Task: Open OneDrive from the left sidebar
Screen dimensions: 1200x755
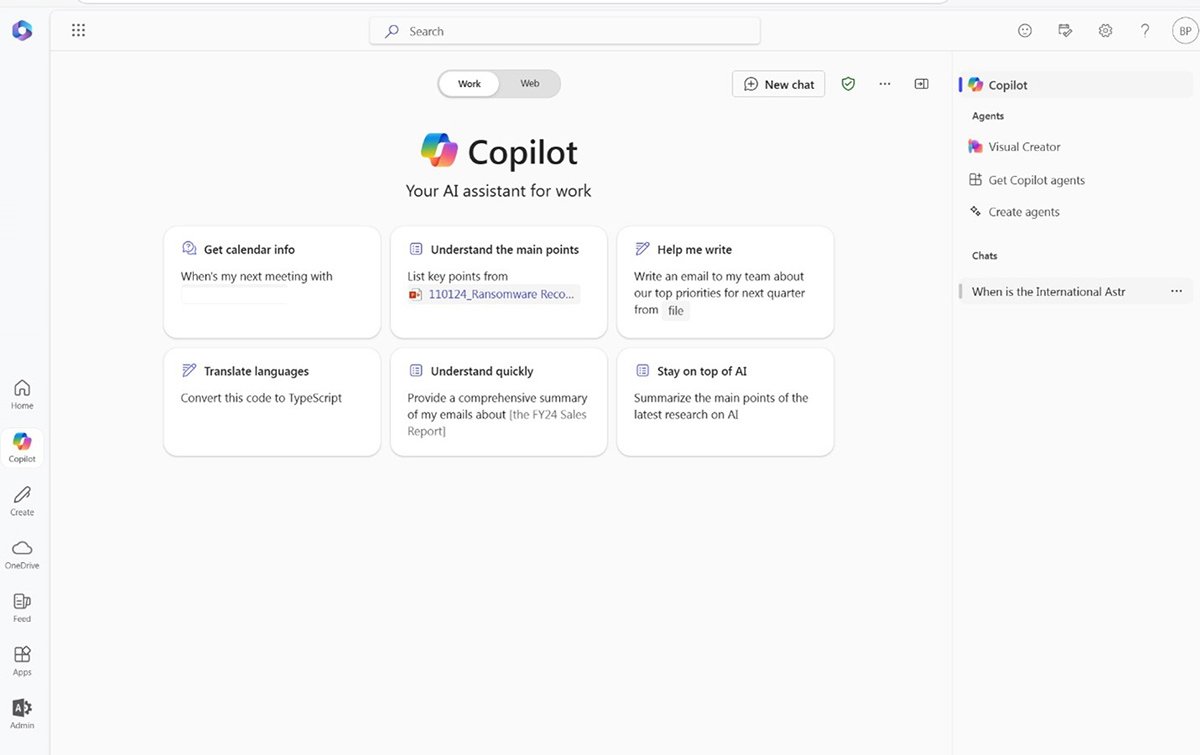Action: tap(22, 553)
